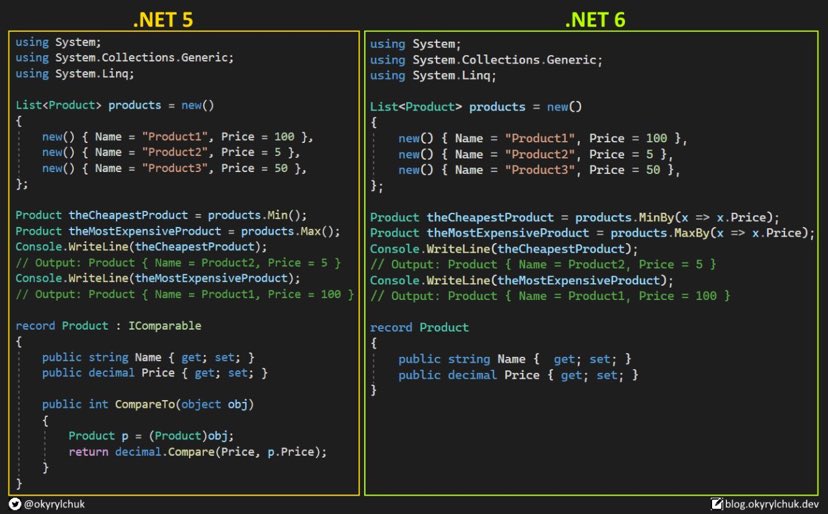Click the 'products.MaxBy(x => x.Price);' line
This screenshot has width=828, height=514.
point(592,233)
